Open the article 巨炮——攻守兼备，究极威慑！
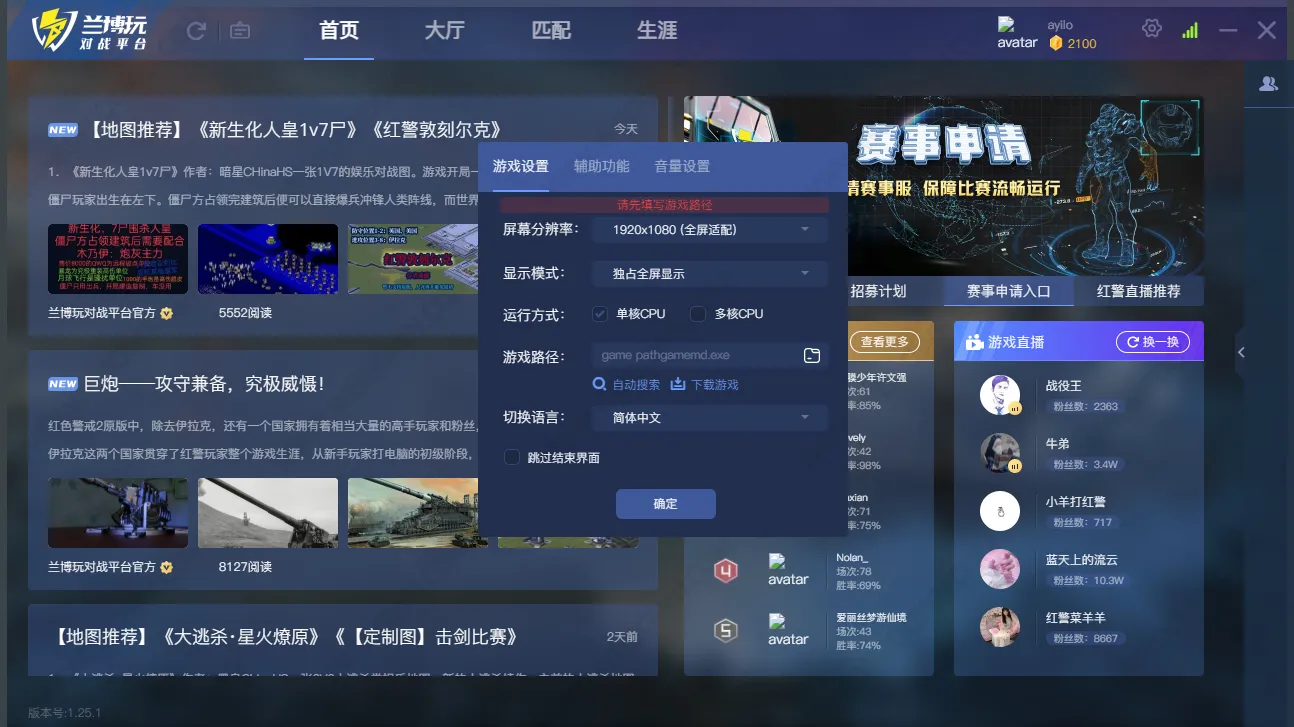This screenshot has height=727, width=1294. click(204, 384)
